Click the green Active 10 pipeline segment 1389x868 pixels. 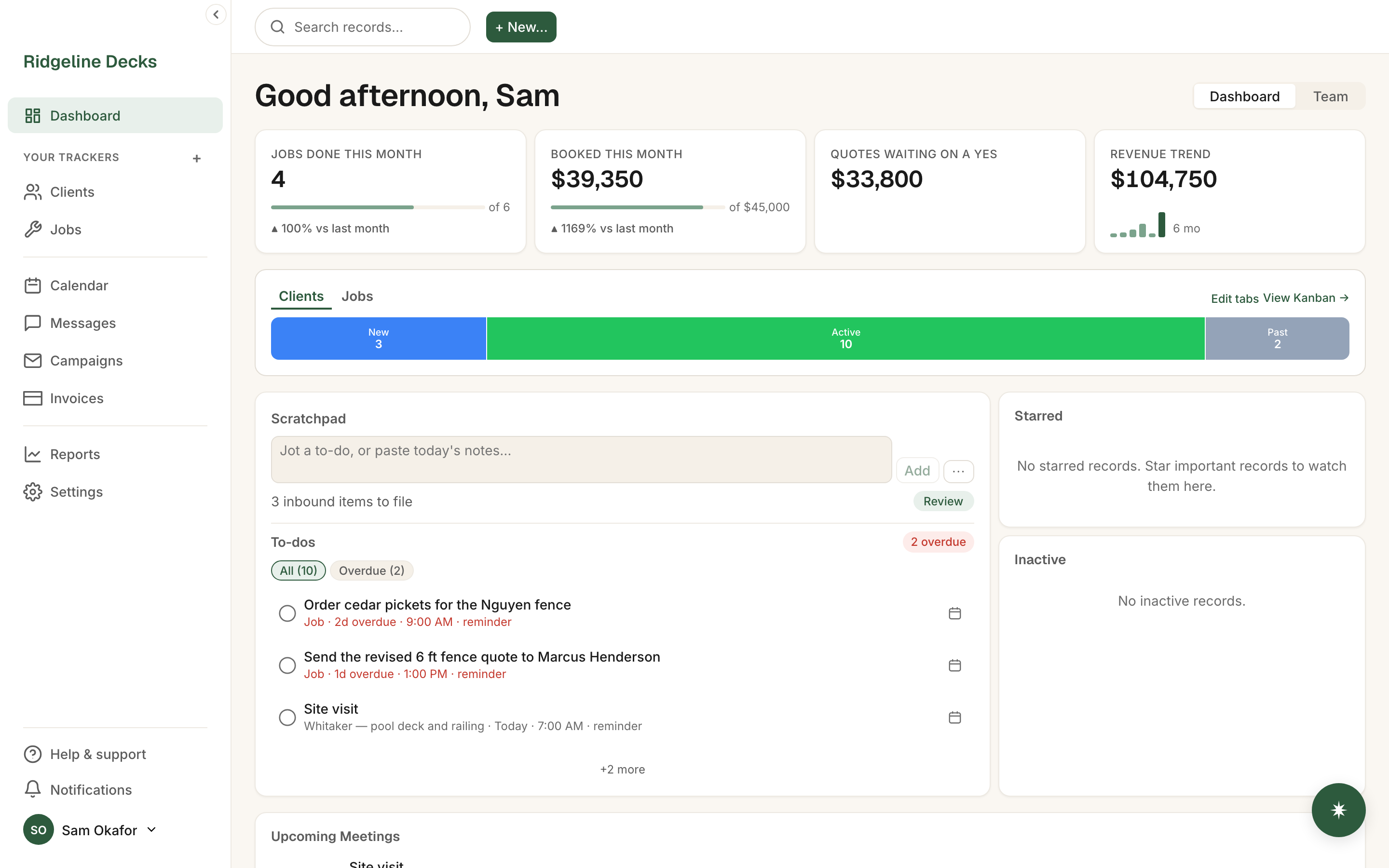pos(845,339)
